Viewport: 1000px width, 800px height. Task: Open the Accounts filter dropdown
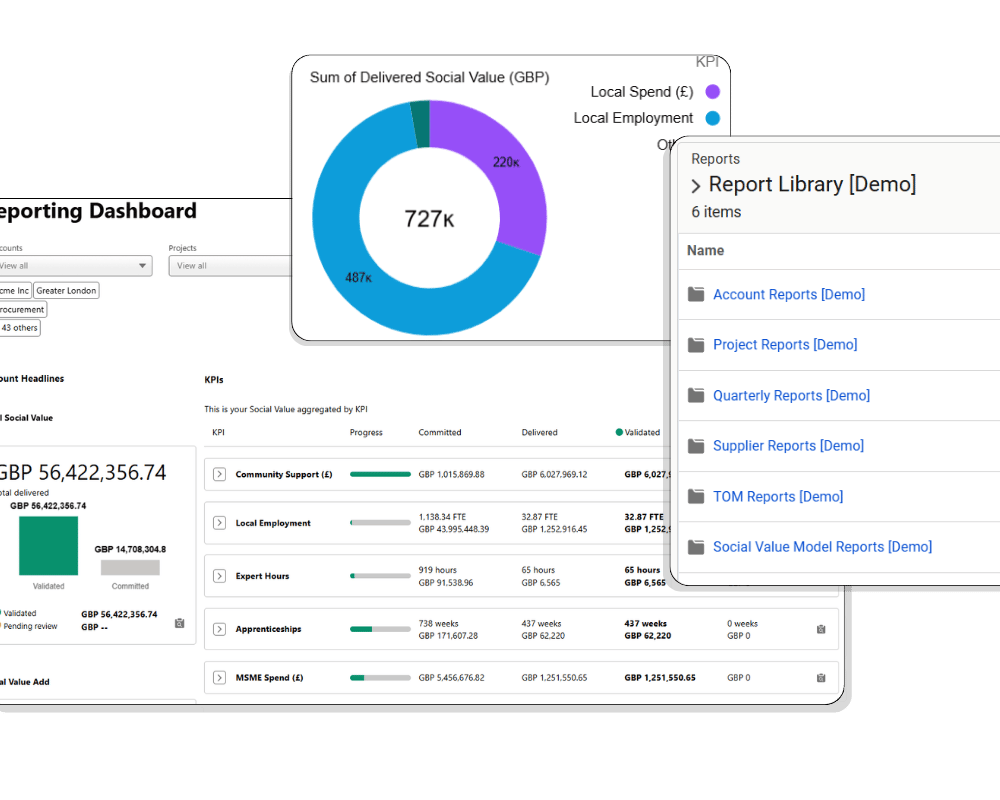(75, 266)
